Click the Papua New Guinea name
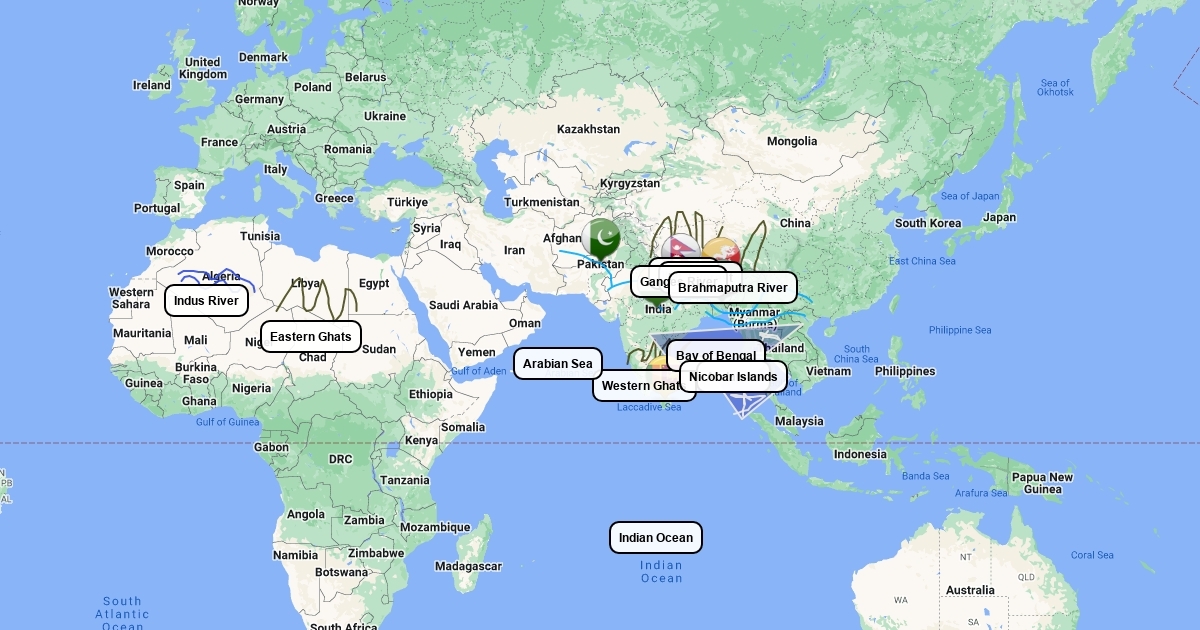1200x630 pixels. [1042, 483]
